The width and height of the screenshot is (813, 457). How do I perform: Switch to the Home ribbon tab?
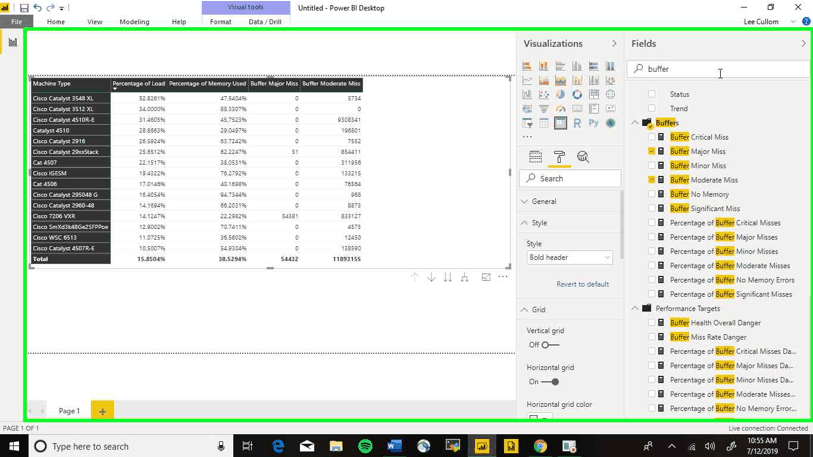(x=56, y=22)
